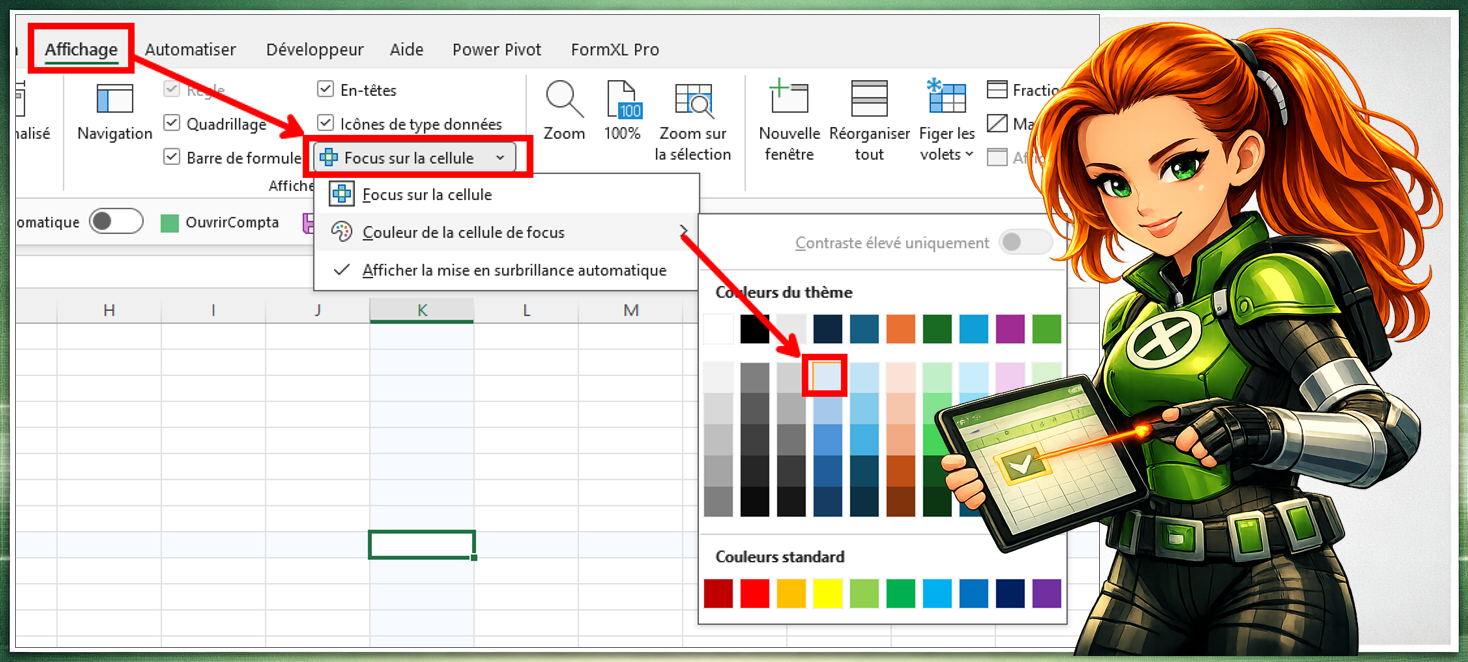The image size is (1468, 662).
Task: Set zoom to 100% icon
Action: [622, 101]
